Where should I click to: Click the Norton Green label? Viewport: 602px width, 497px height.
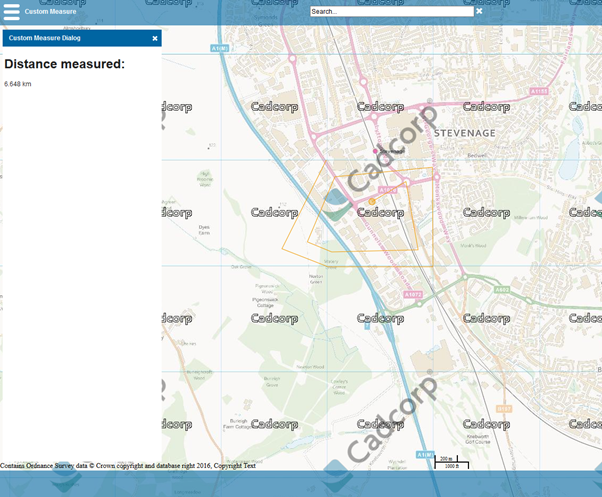pos(316,279)
